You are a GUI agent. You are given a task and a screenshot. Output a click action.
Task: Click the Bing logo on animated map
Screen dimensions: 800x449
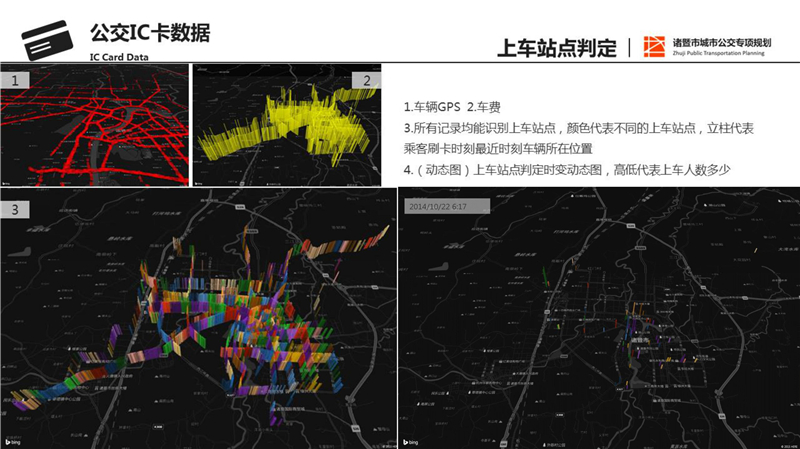tap(411, 441)
